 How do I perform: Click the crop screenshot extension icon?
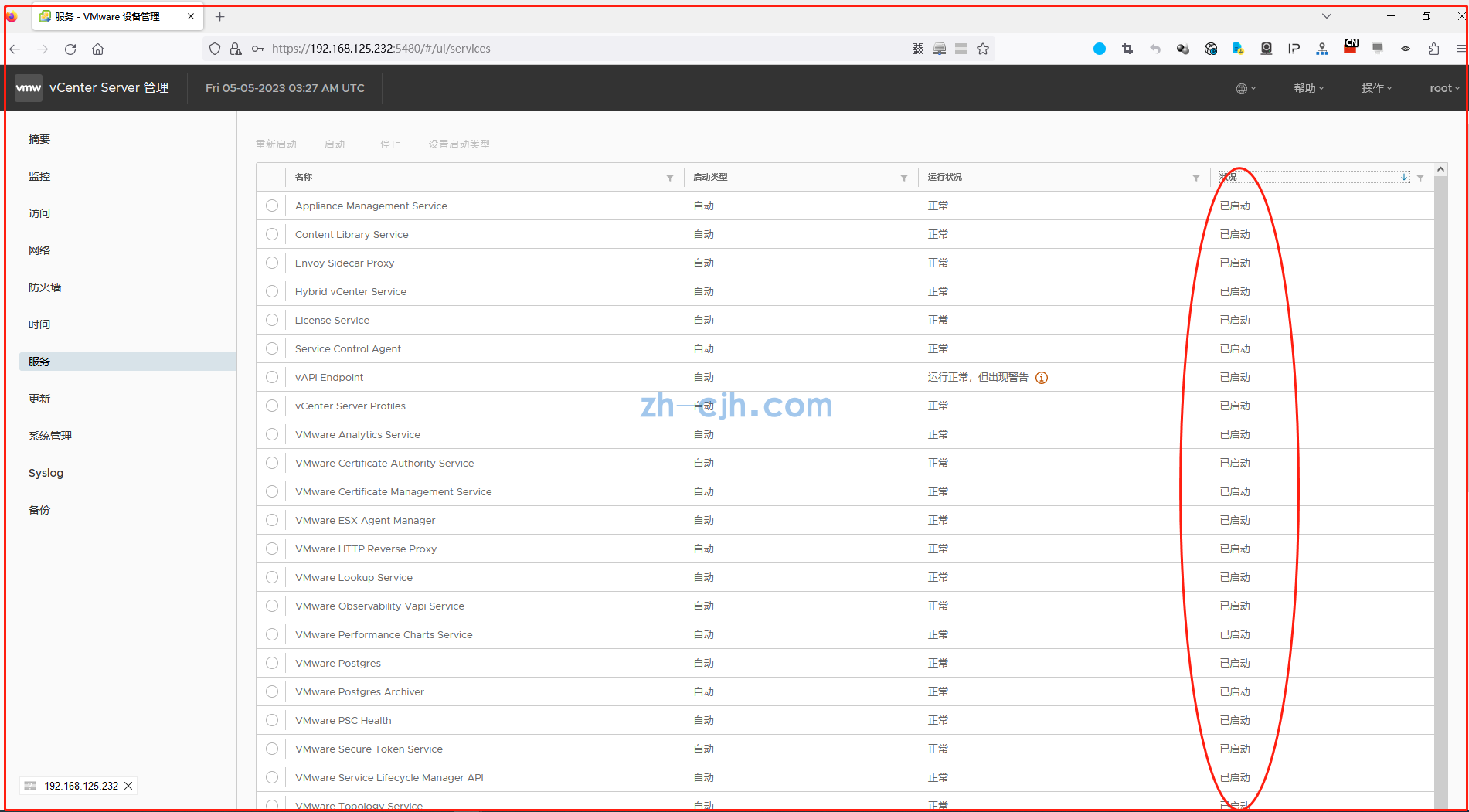click(x=1127, y=49)
